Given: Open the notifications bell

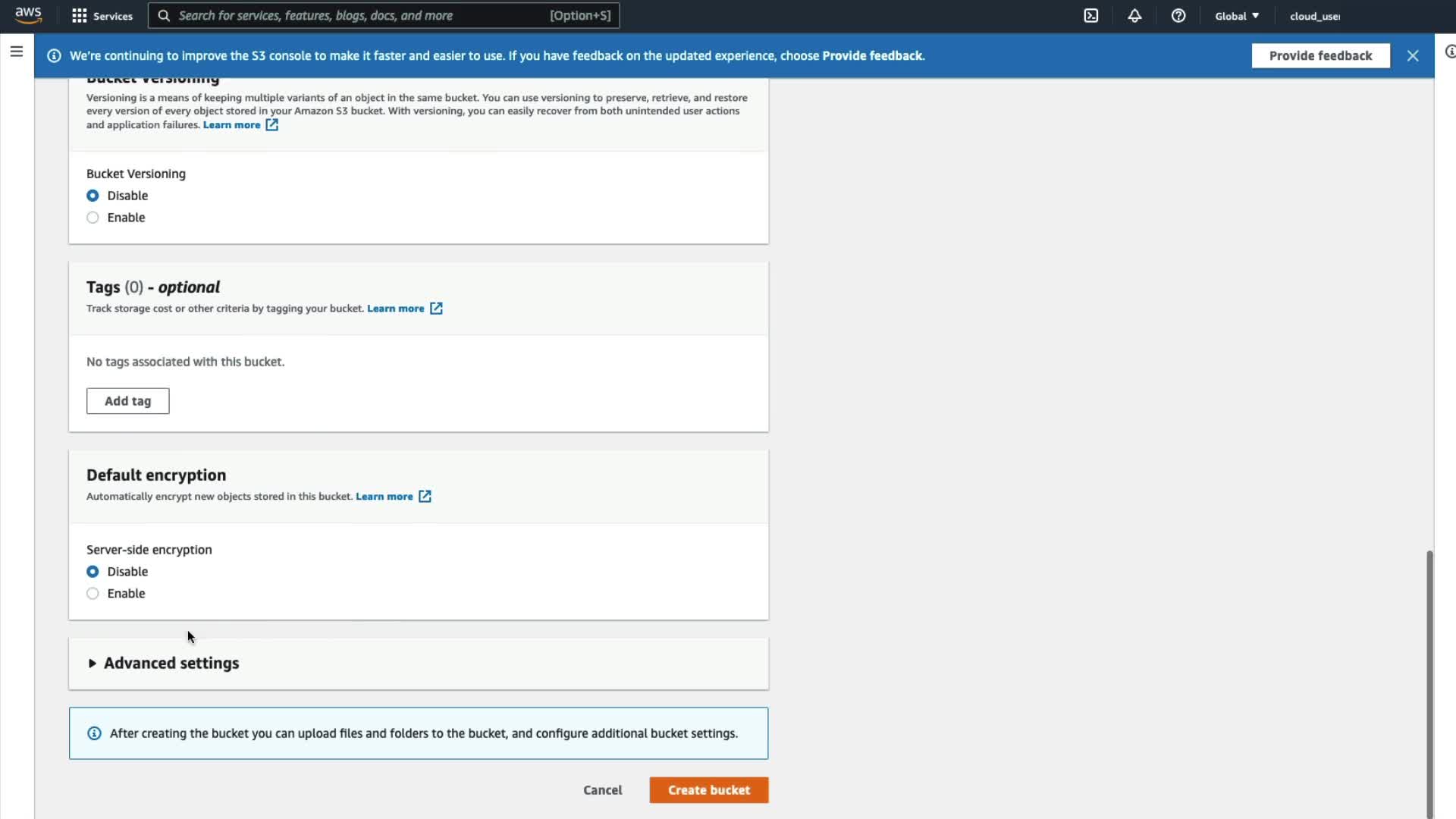Looking at the screenshot, I should 1134,16.
